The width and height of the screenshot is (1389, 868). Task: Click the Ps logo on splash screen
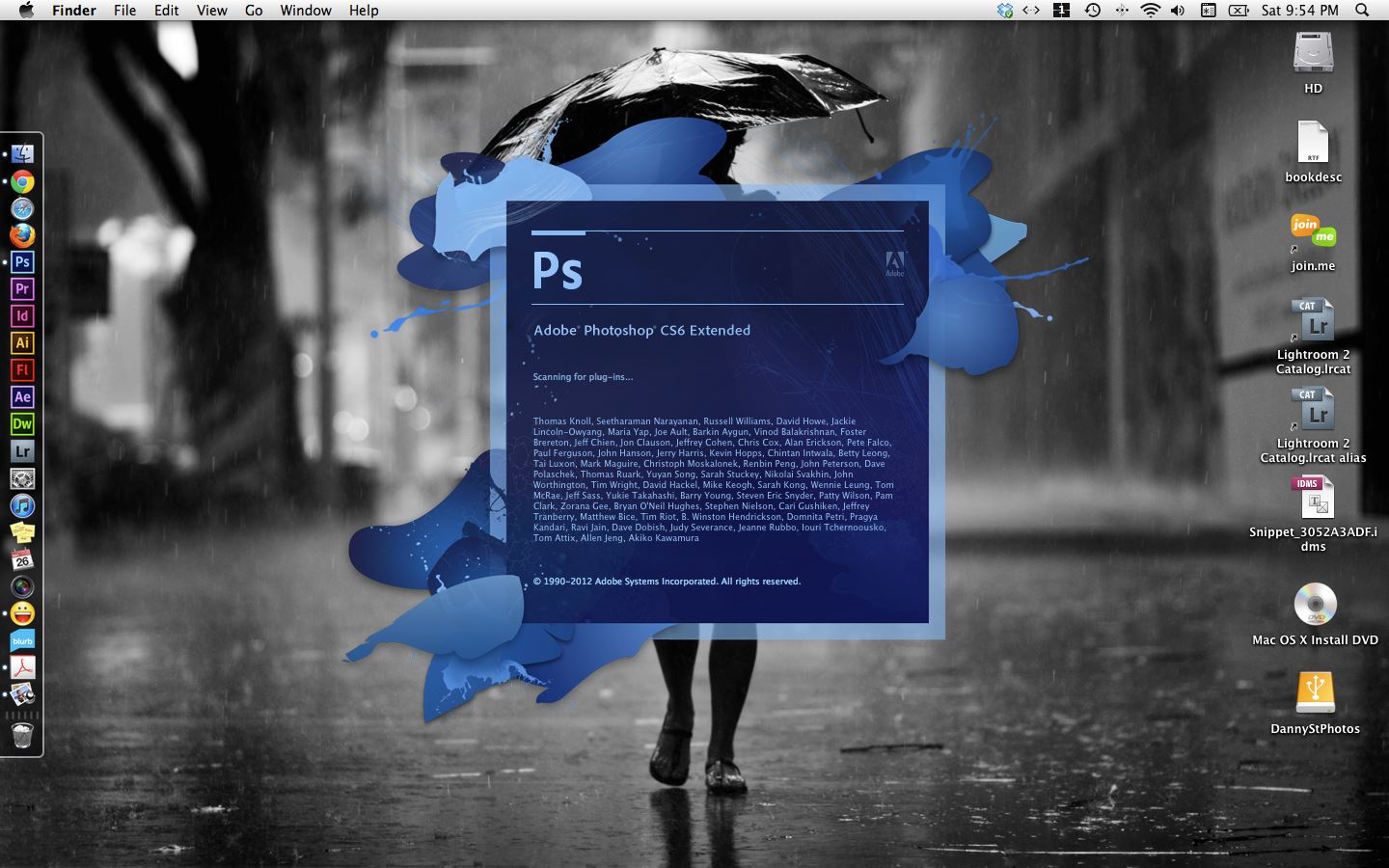click(x=558, y=270)
